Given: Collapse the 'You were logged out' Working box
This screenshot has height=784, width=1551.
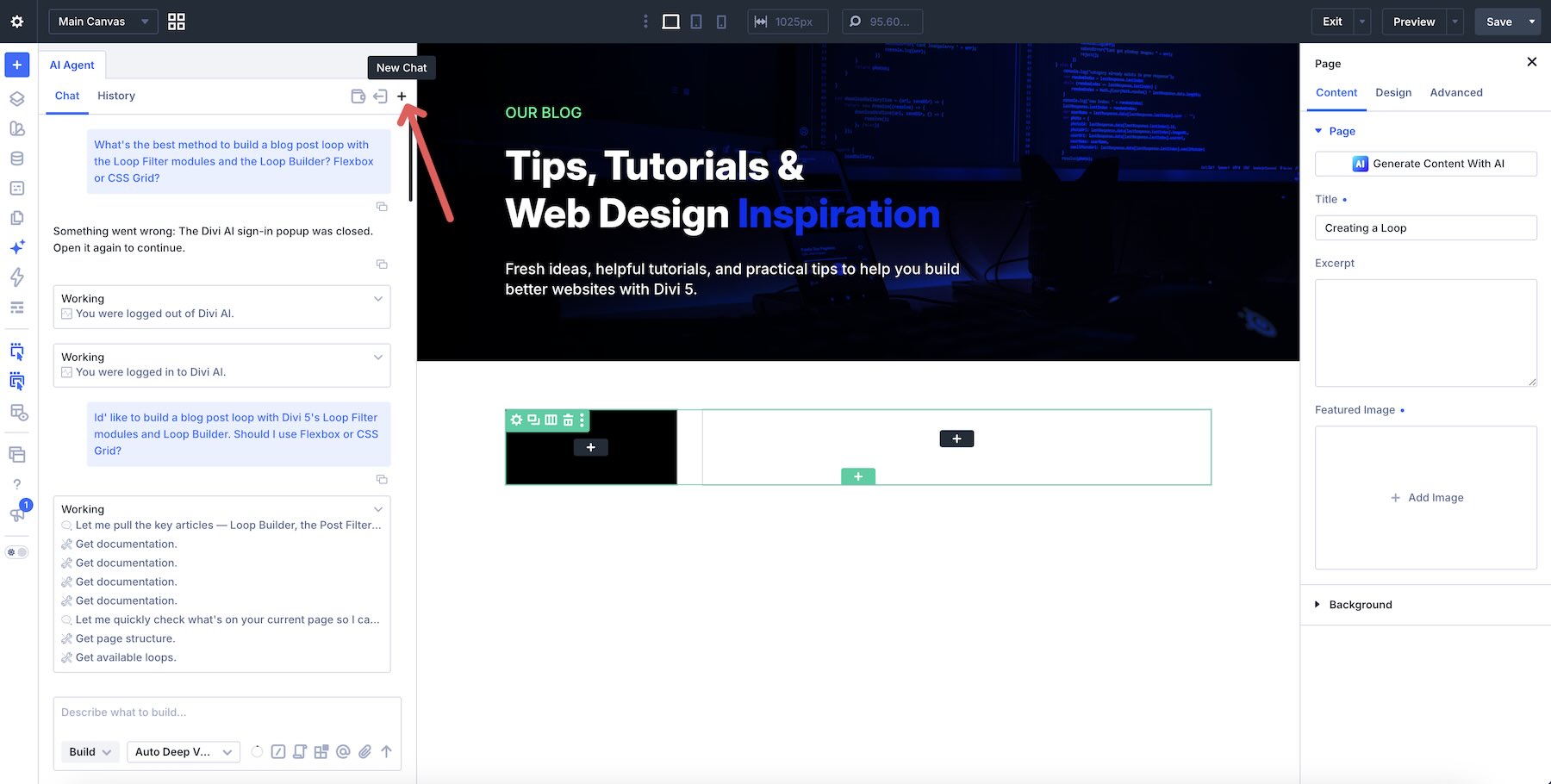Looking at the screenshot, I should click(377, 299).
